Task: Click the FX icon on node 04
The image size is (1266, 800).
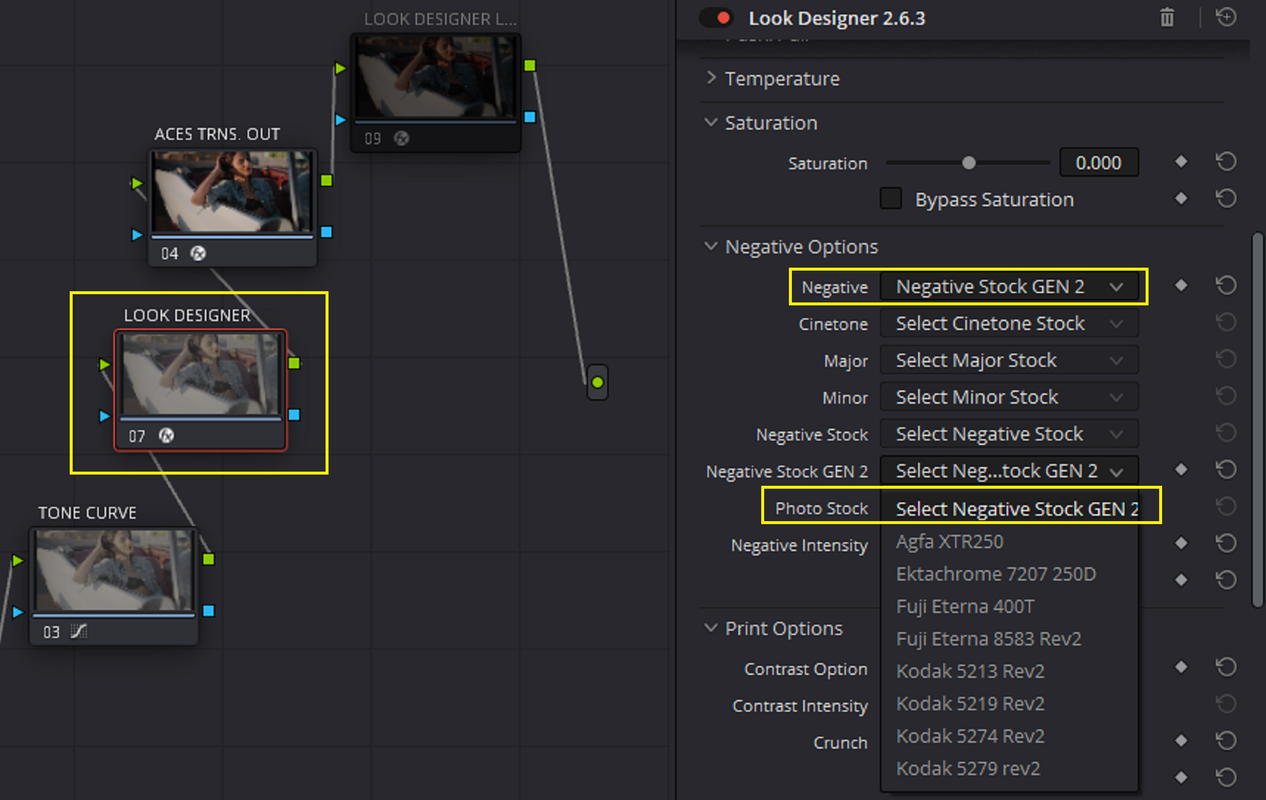Action: [198, 253]
